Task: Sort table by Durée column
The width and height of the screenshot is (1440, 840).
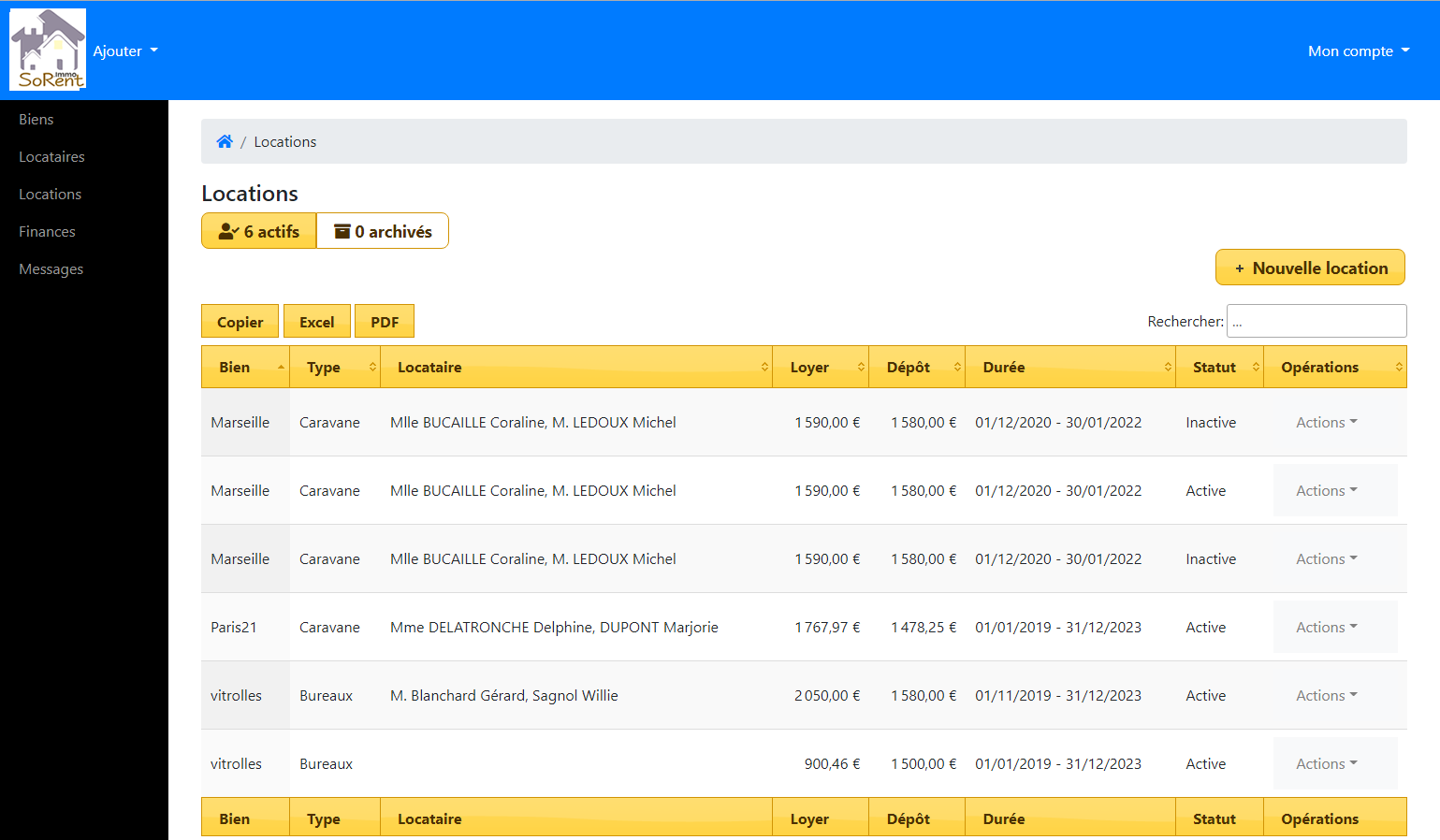Action: (1069, 367)
